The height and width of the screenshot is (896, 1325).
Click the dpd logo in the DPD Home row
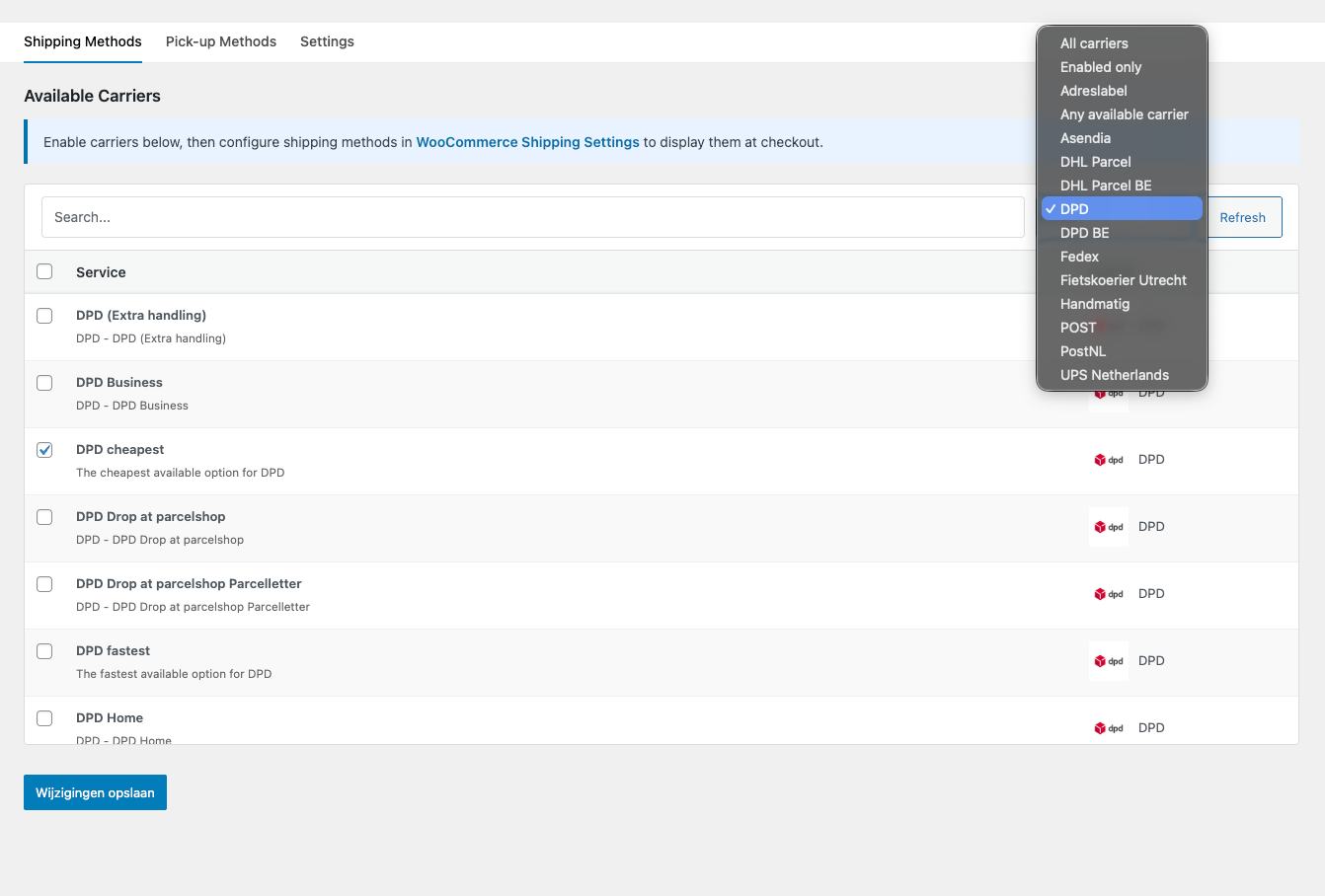(1109, 728)
